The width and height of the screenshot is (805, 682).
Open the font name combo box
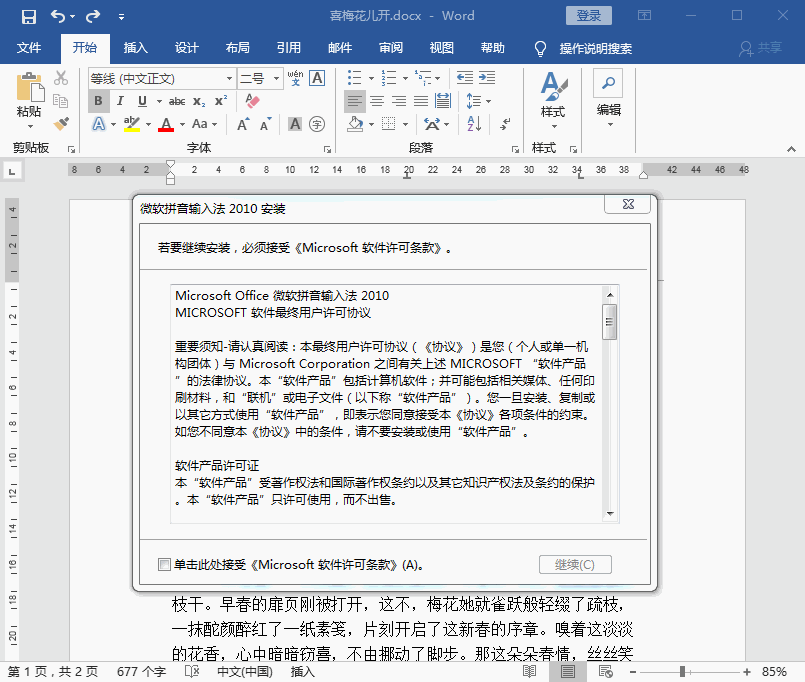(x=162, y=79)
